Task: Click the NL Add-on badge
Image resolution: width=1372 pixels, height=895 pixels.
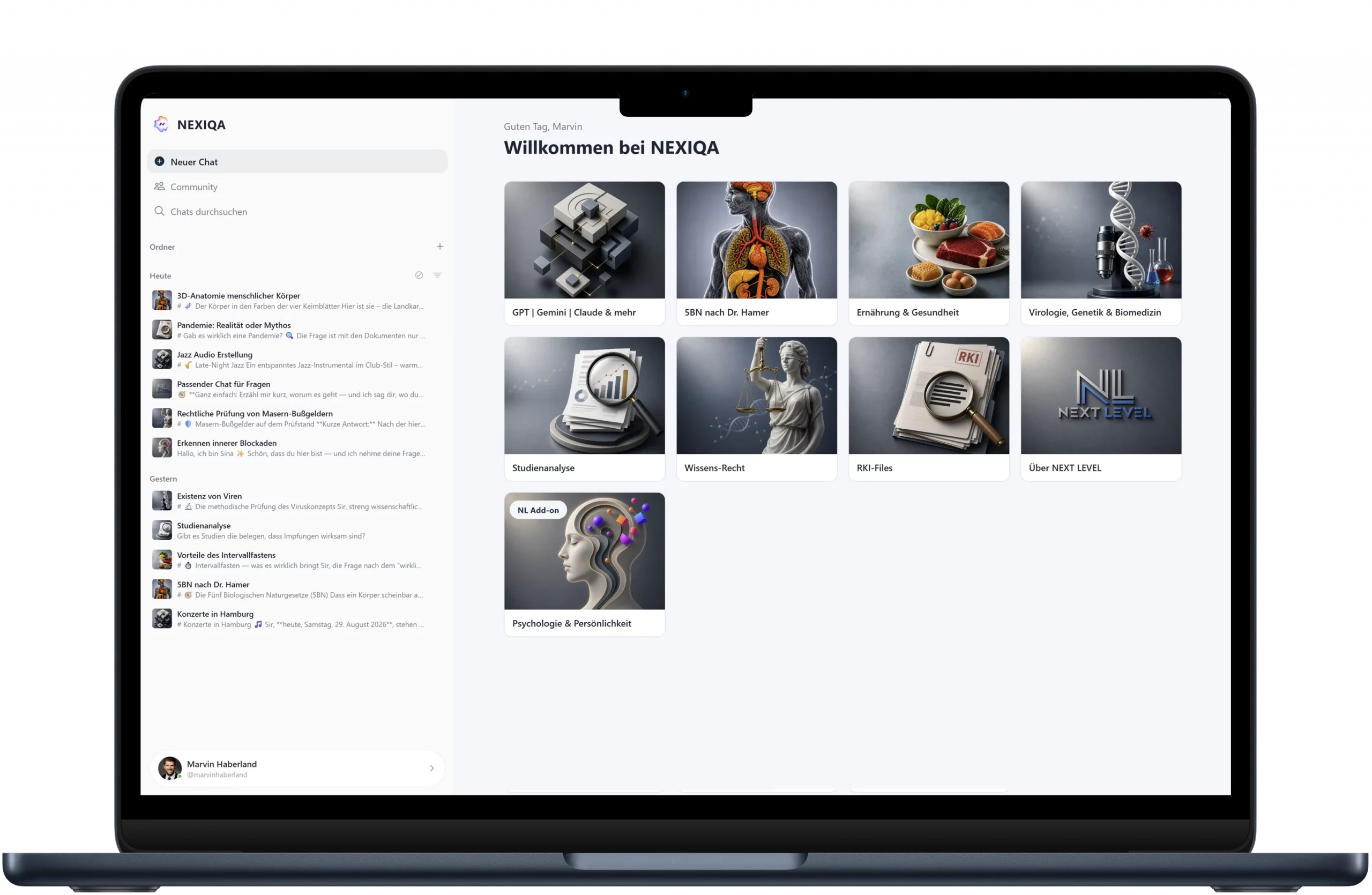Action: click(538, 510)
